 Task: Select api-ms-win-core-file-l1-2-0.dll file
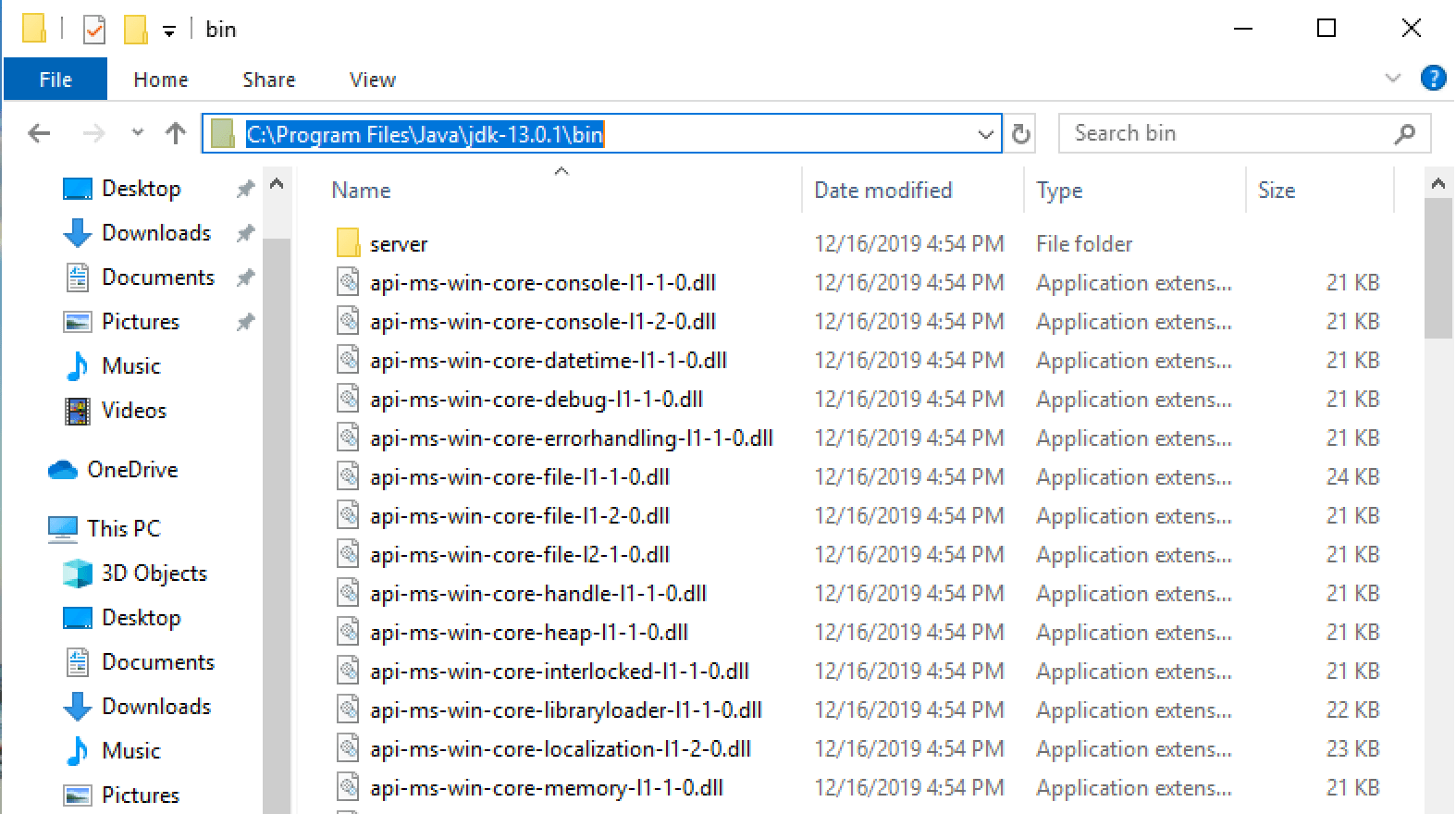tap(520, 516)
